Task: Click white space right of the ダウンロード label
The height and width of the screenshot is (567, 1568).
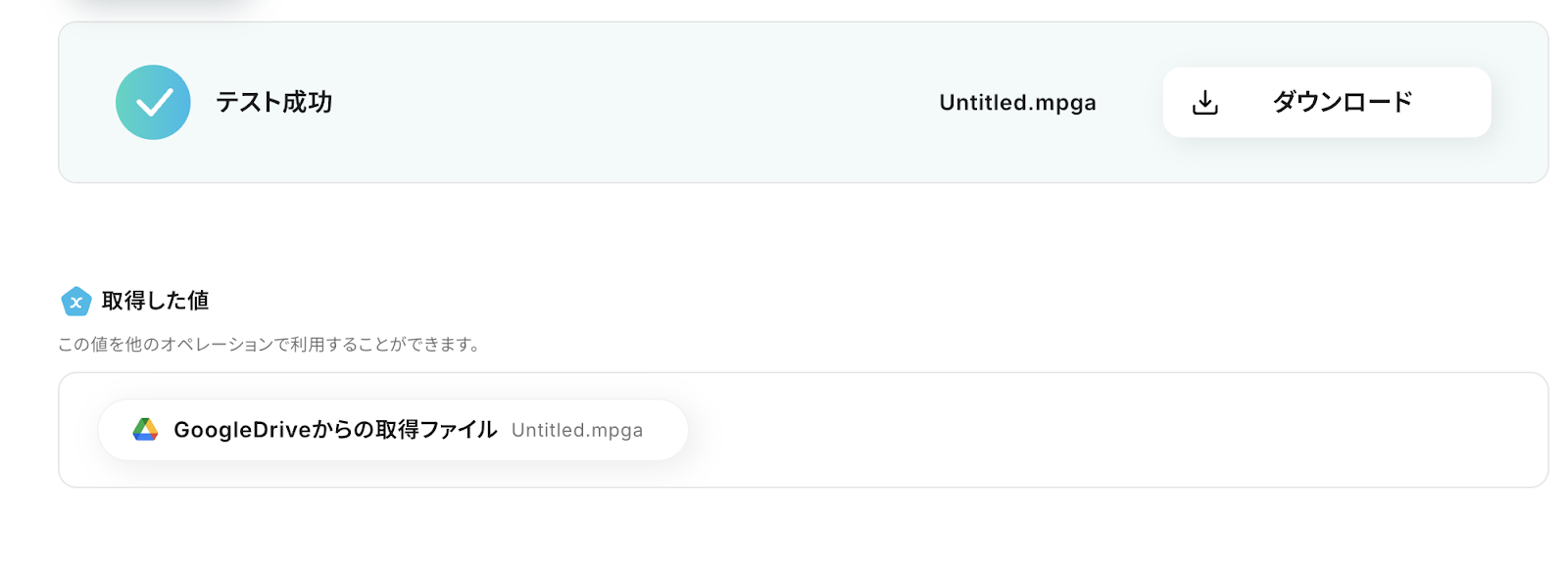Action: click(1455, 103)
